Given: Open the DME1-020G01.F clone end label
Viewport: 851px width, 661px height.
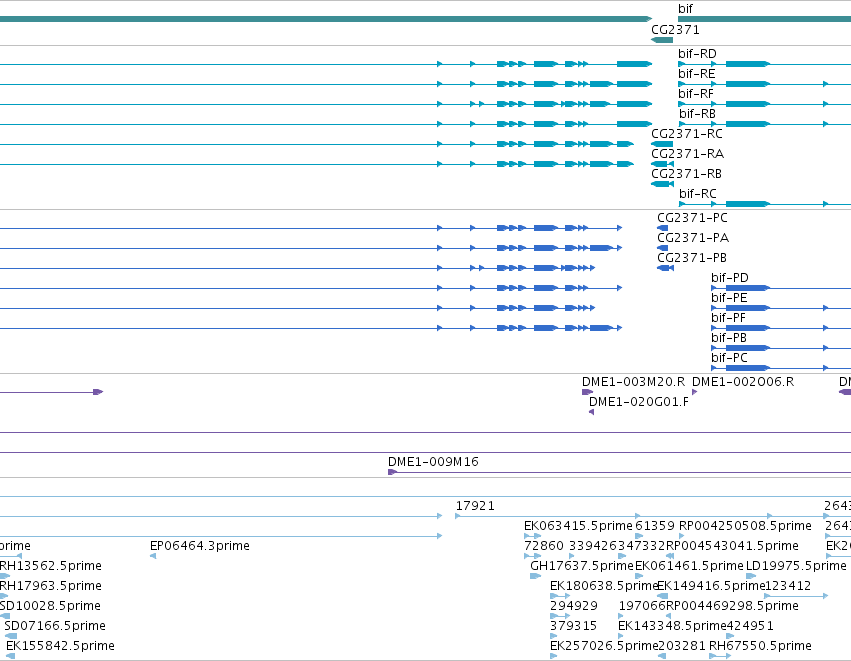Looking at the screenshot, I should (639, 402).
